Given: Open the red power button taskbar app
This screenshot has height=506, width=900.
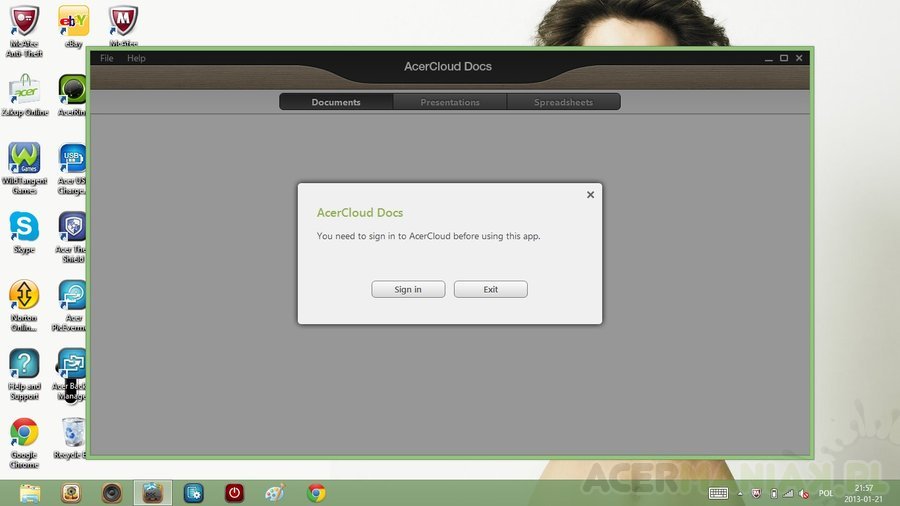Looking at the screenshot, I should (234, 493).
